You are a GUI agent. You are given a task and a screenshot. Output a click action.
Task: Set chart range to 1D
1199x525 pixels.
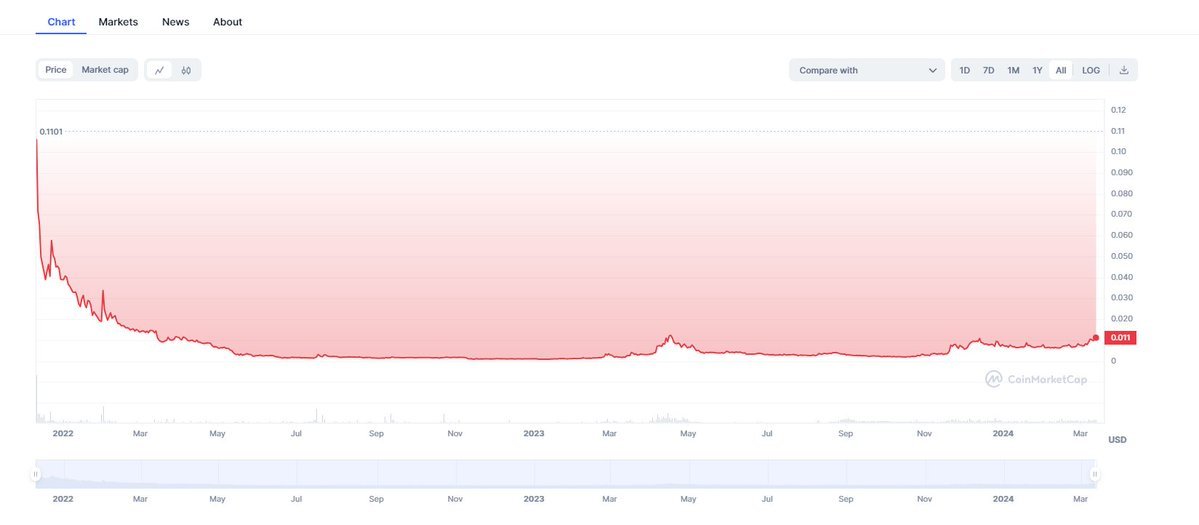(x=965, y=70)
